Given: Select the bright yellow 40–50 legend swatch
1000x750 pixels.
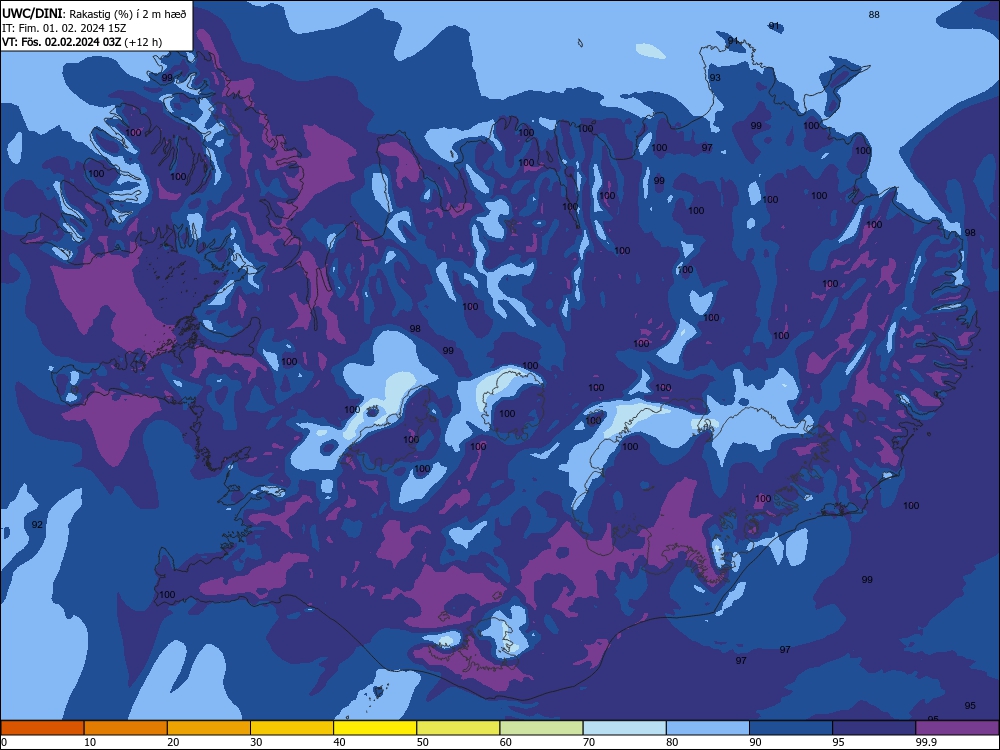Looking at the screenshot, I should click(x=375, y=728).
